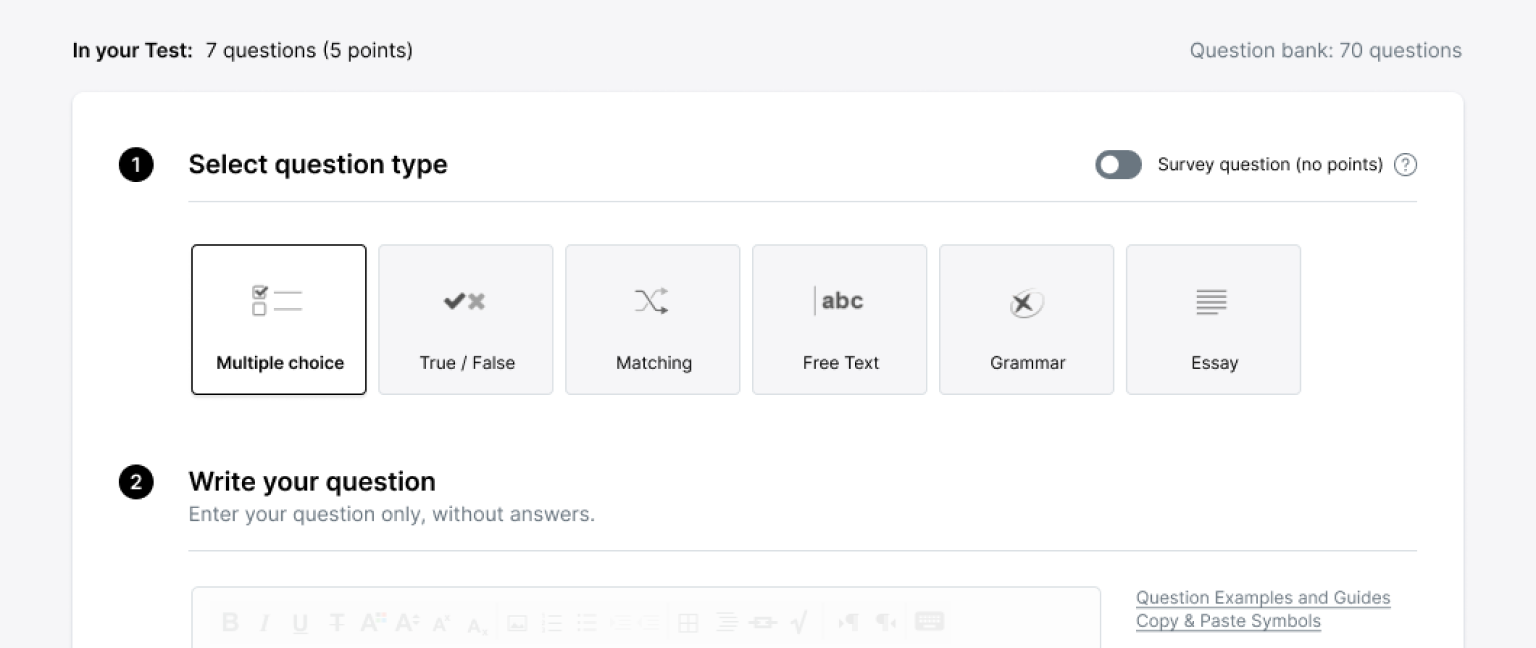Choose the Grammar question type
This screenshot has width=1536, height=648.
point(1027,320)
